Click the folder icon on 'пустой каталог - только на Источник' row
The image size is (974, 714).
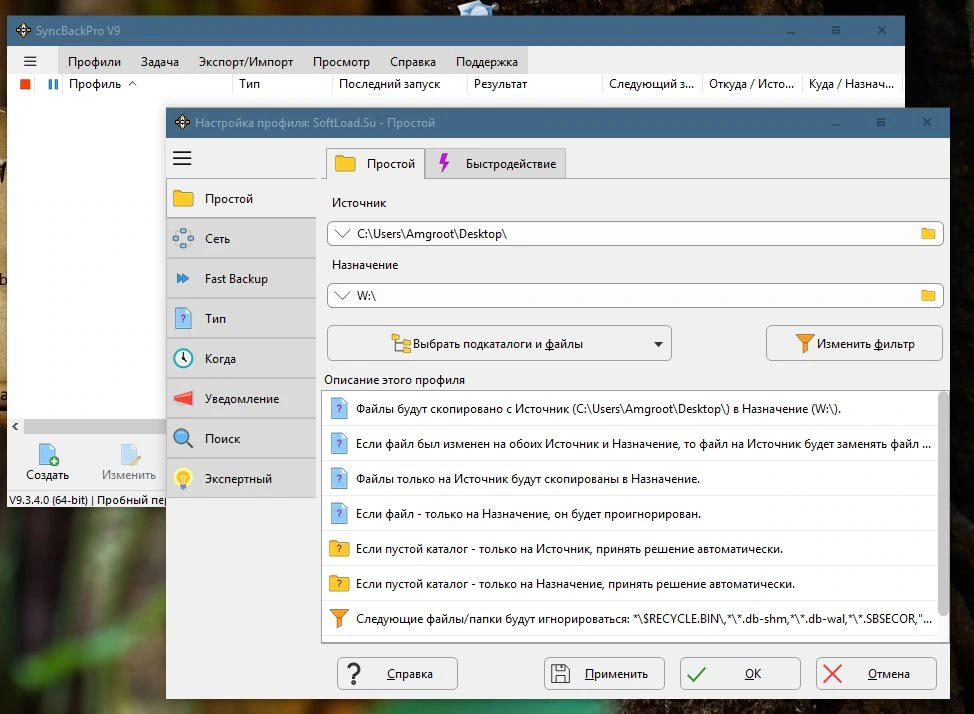coord(339,549)
